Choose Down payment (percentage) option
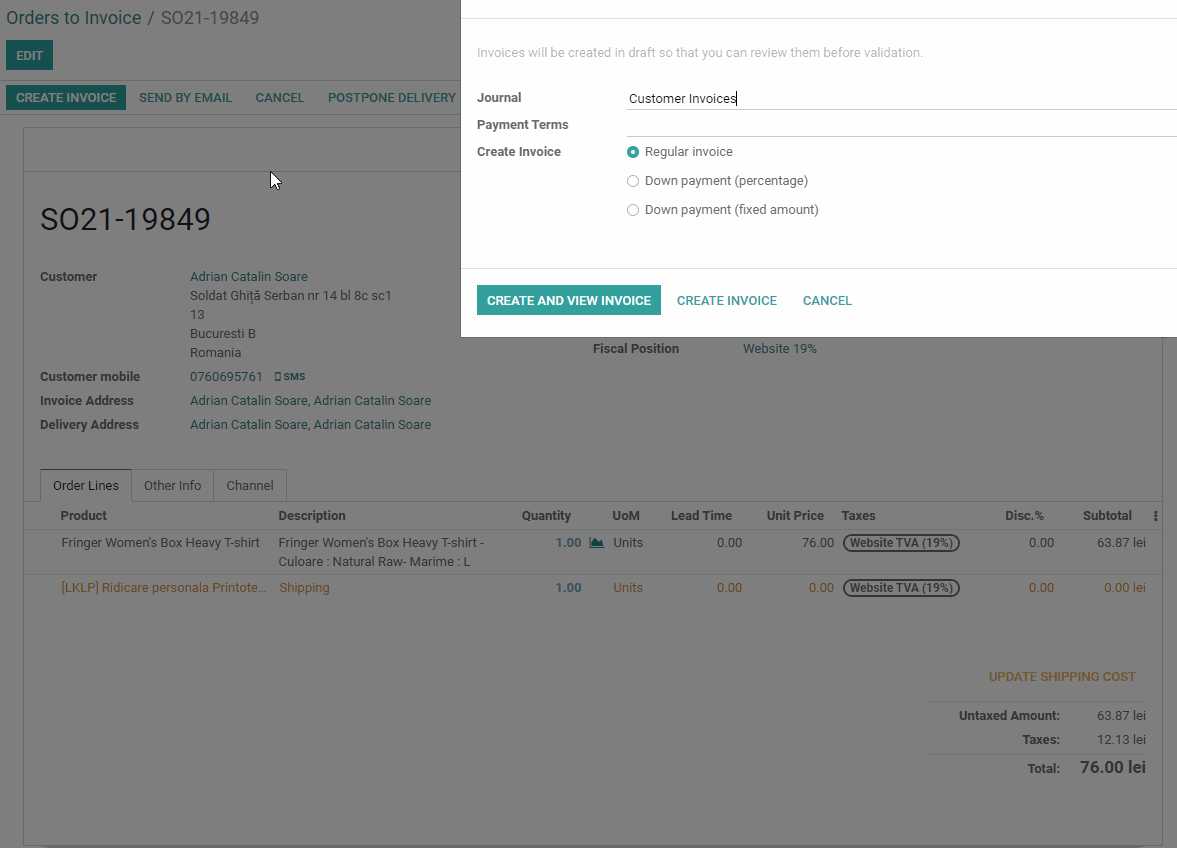This screenshot has height=848, width=1177. point(633,181)
